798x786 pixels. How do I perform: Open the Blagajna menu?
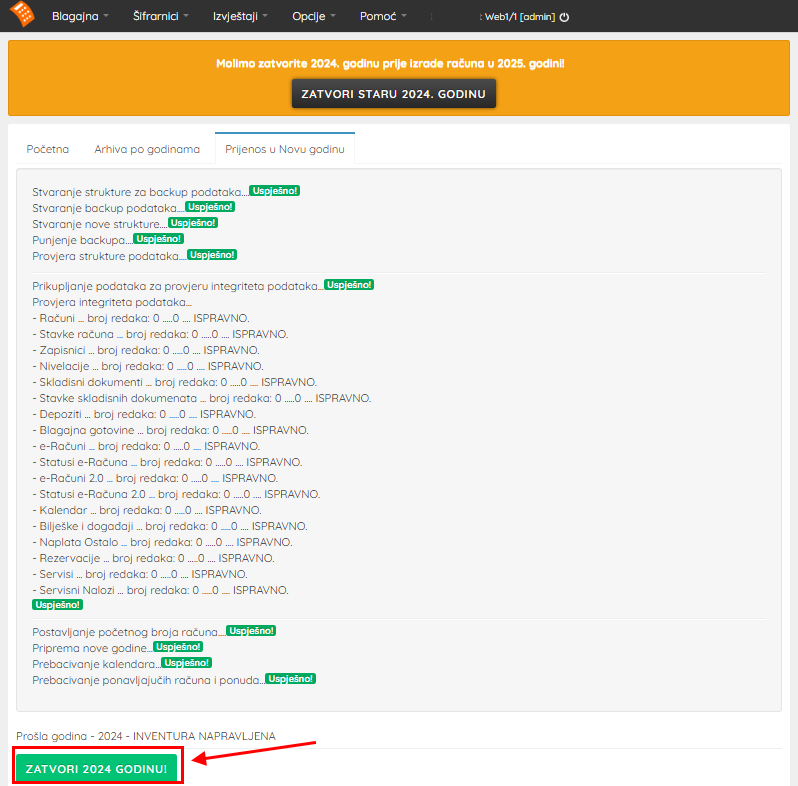(80, 16)
